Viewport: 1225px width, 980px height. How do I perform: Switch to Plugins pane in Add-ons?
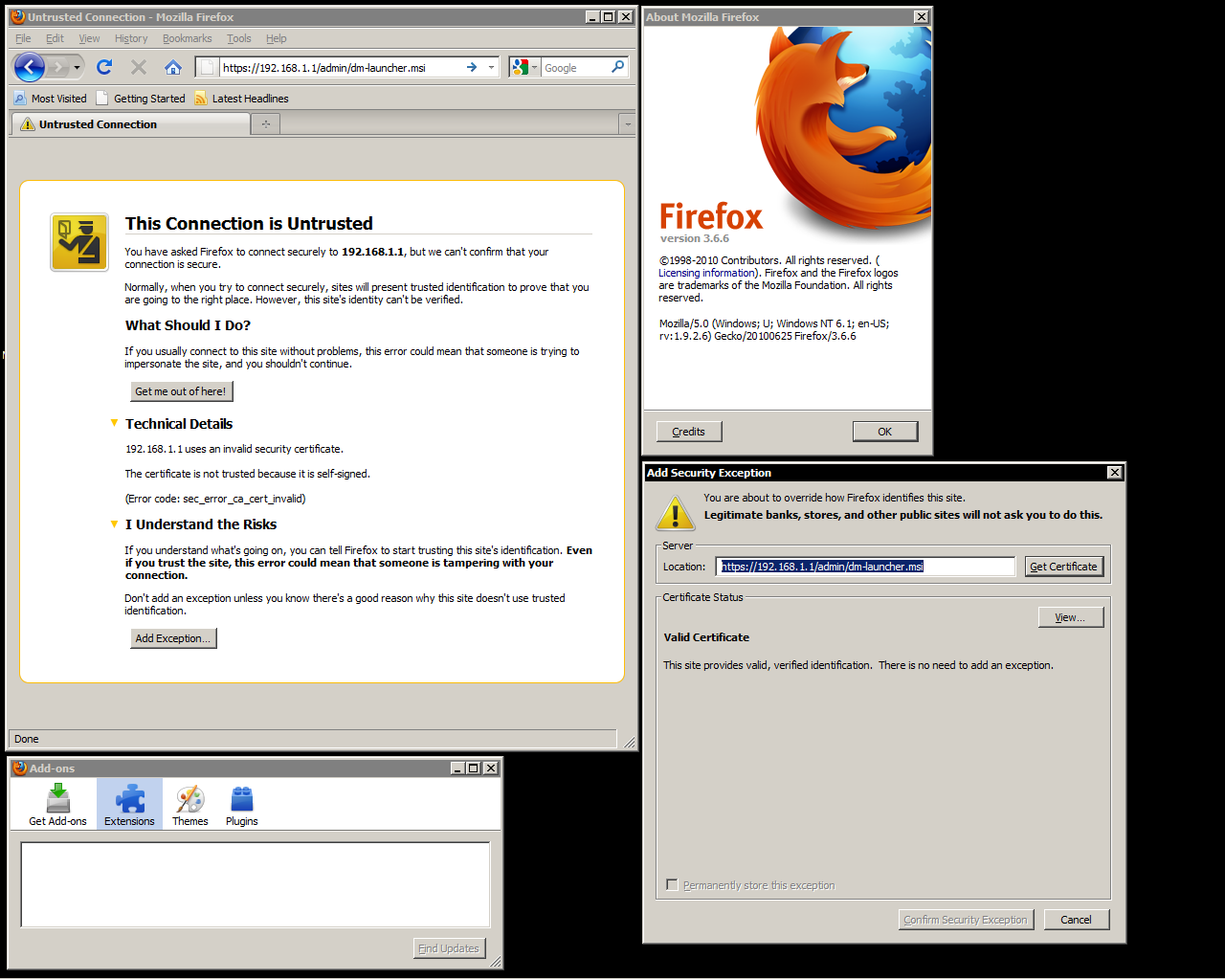coord(242,804)
